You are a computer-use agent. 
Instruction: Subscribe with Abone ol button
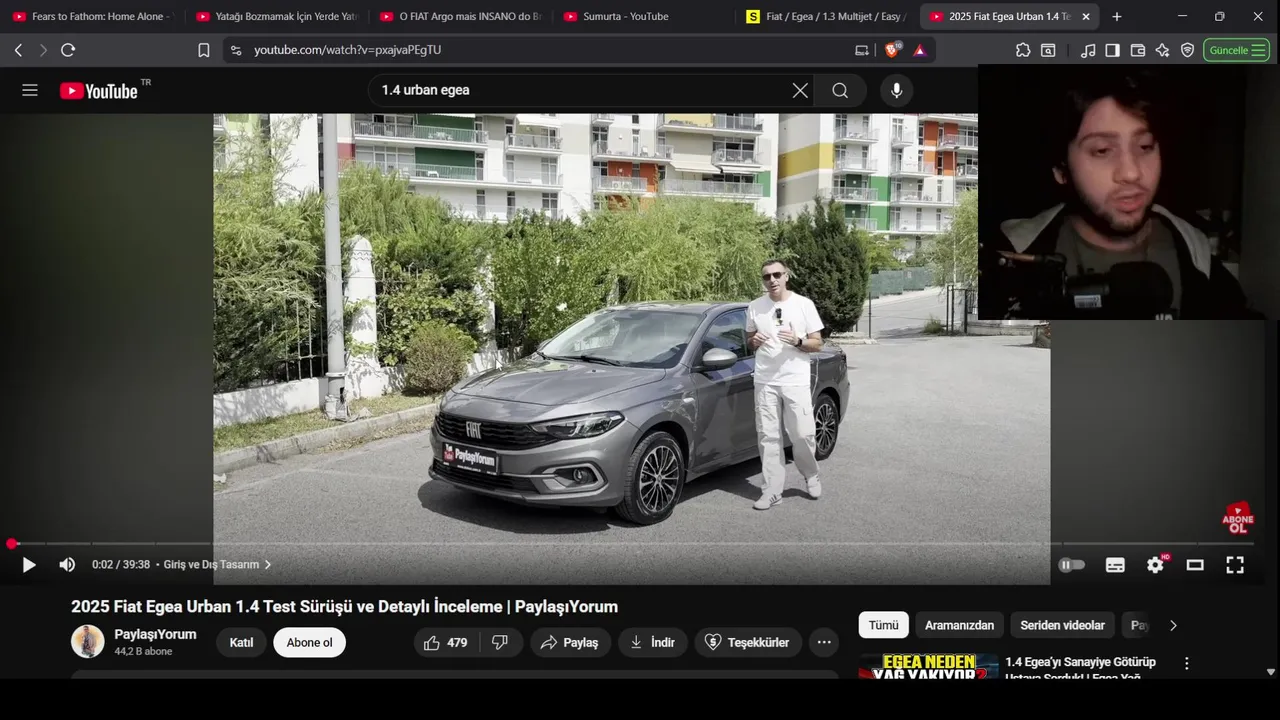pyautogui.click(x=309, y=642)
